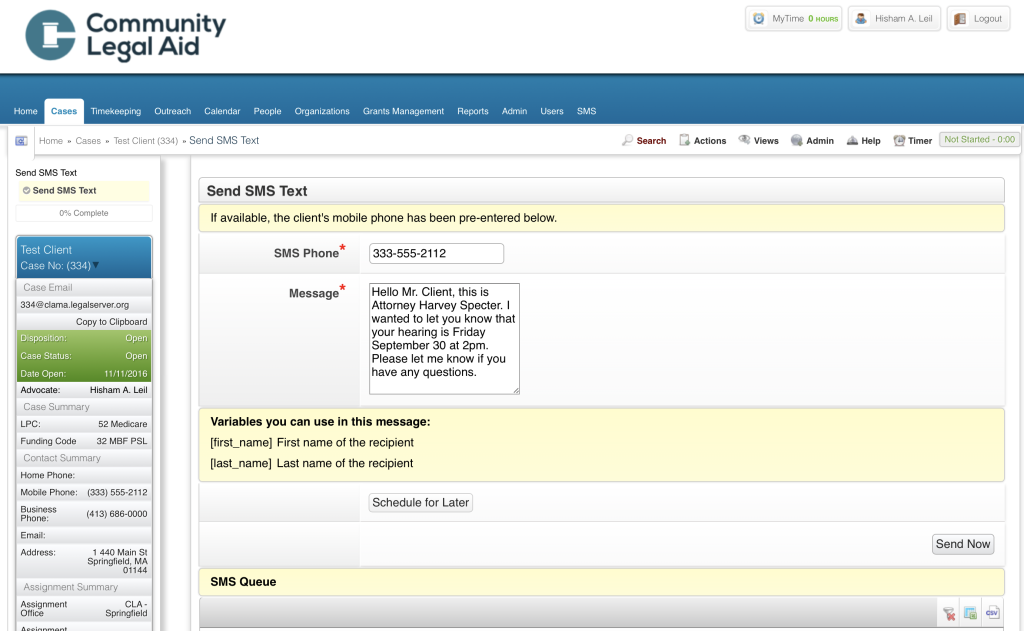Screen dimensions: 1024x631
Task: Open the Actions menu
Action: [703, 140]
